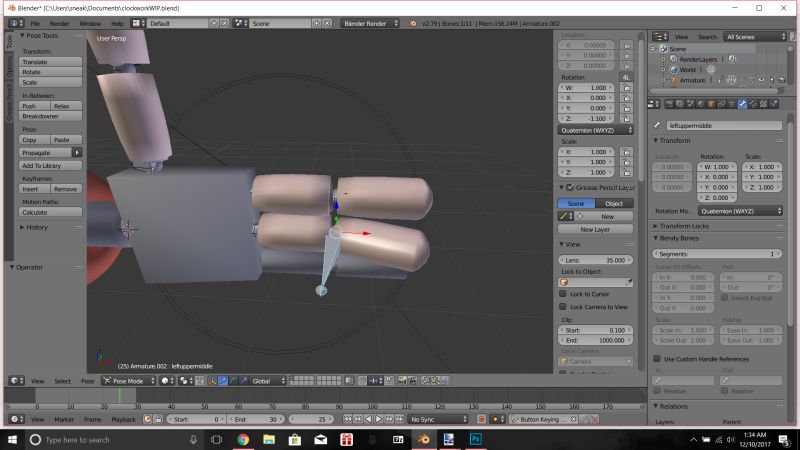Open the Blender Render engine dropdown

pyautogui.click(x=370, y=23)
